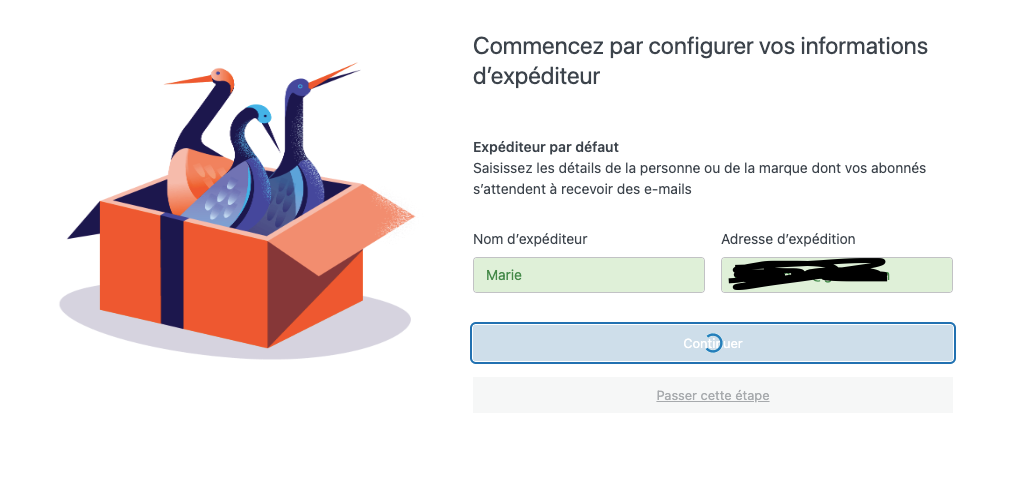Click the Adresse d'expédition label
The image size is (1023, 485).
point(788,239)
